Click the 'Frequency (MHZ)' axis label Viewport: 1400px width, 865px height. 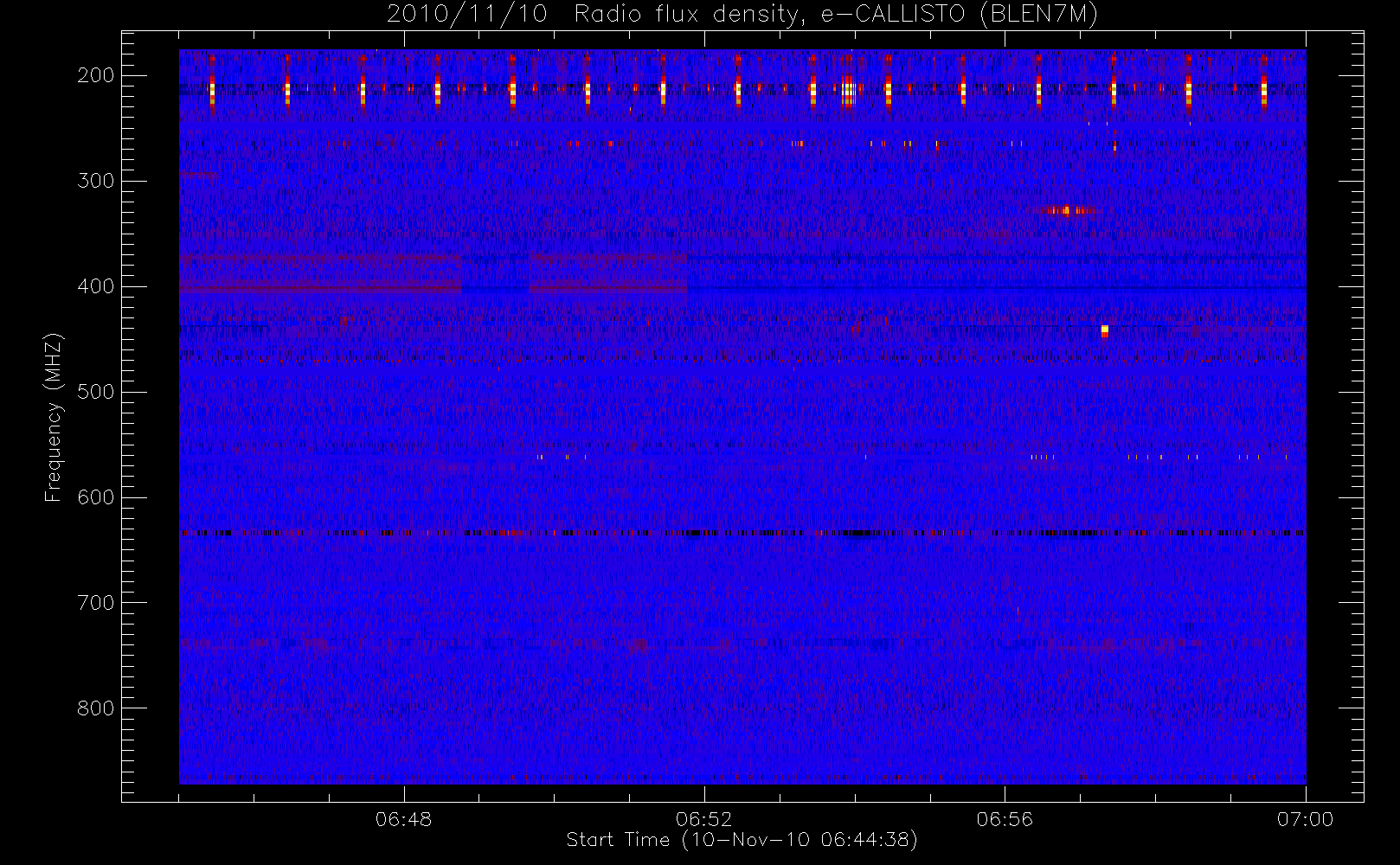54,417
